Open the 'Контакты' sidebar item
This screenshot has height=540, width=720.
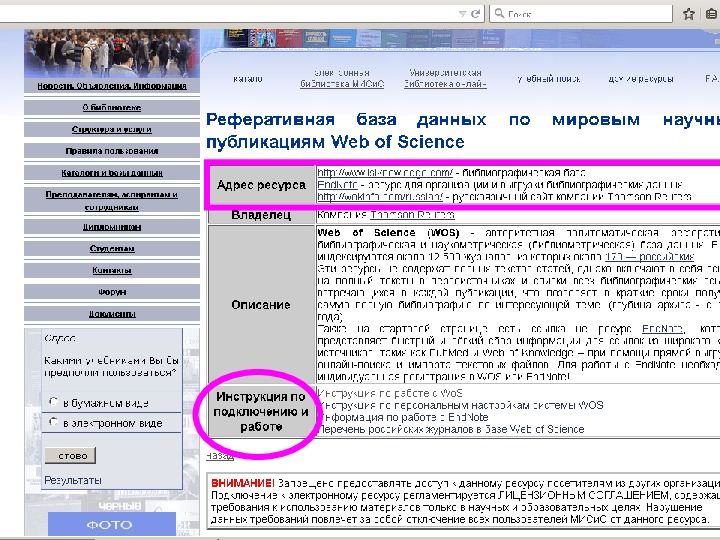(112, 270)
